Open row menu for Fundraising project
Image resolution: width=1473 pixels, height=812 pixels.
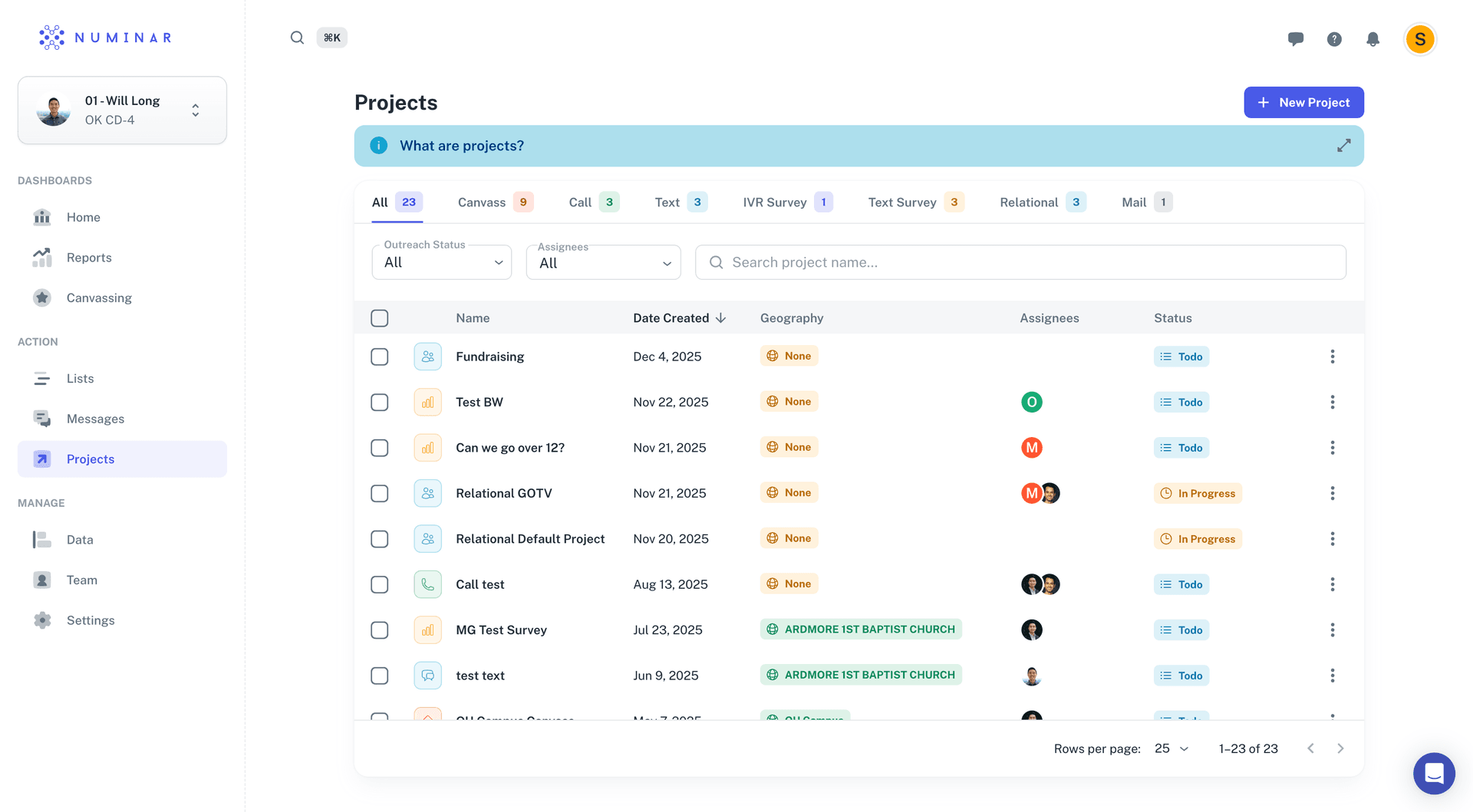[x=1333, y=357]
